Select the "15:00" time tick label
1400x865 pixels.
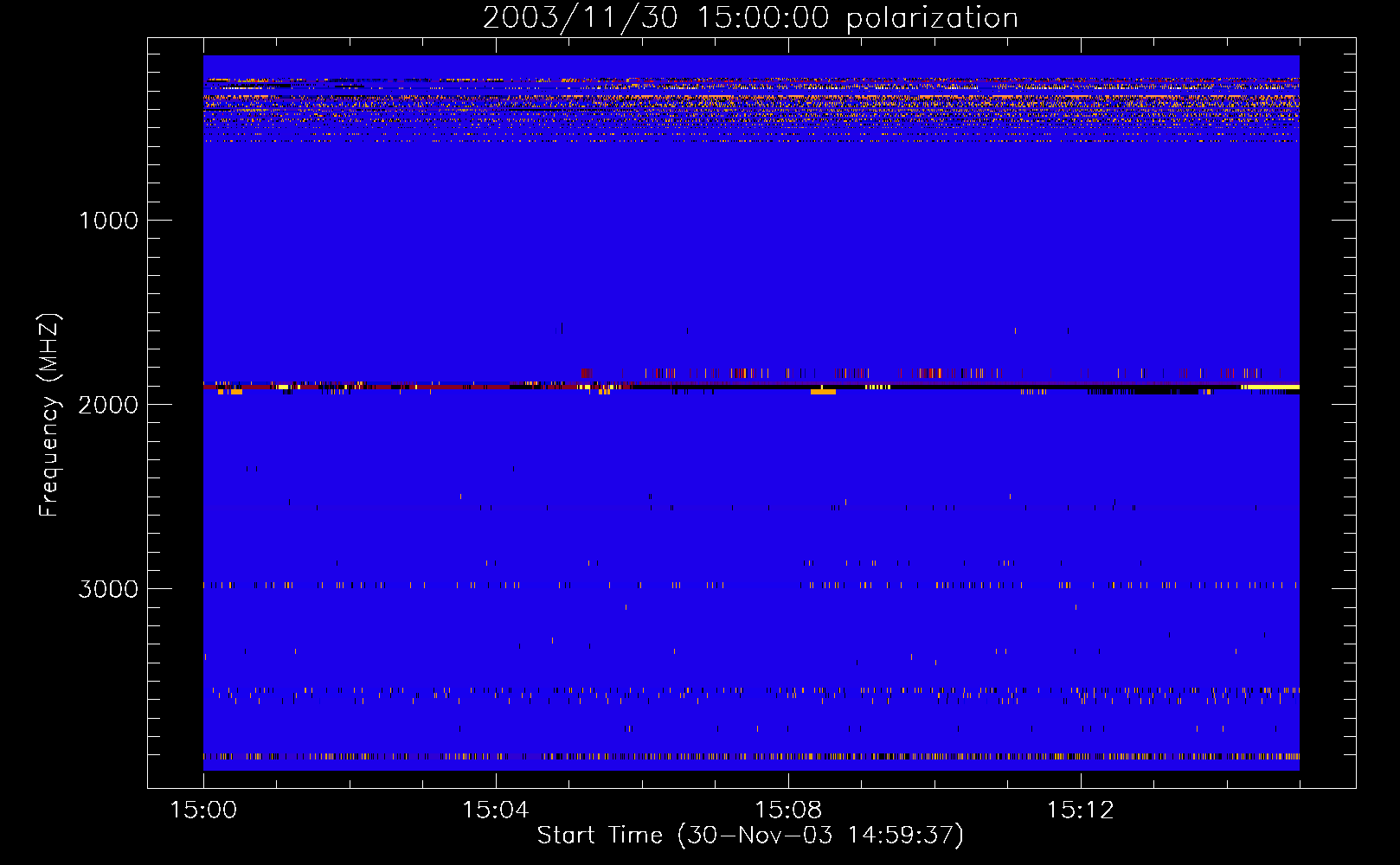pos(203,811)
